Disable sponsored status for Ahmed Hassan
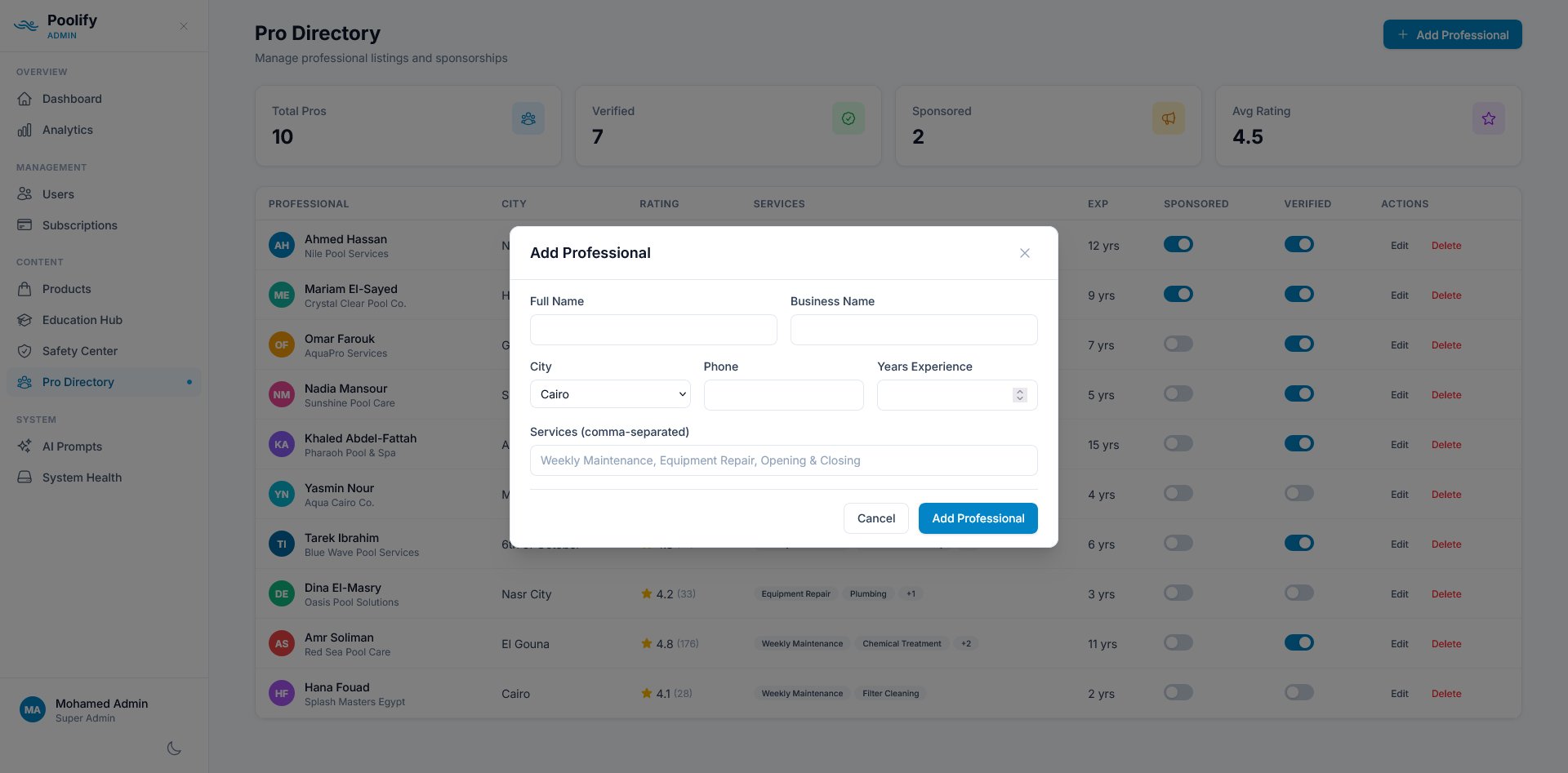Viewport: 1568px width, 773px height. (1178, 244)
